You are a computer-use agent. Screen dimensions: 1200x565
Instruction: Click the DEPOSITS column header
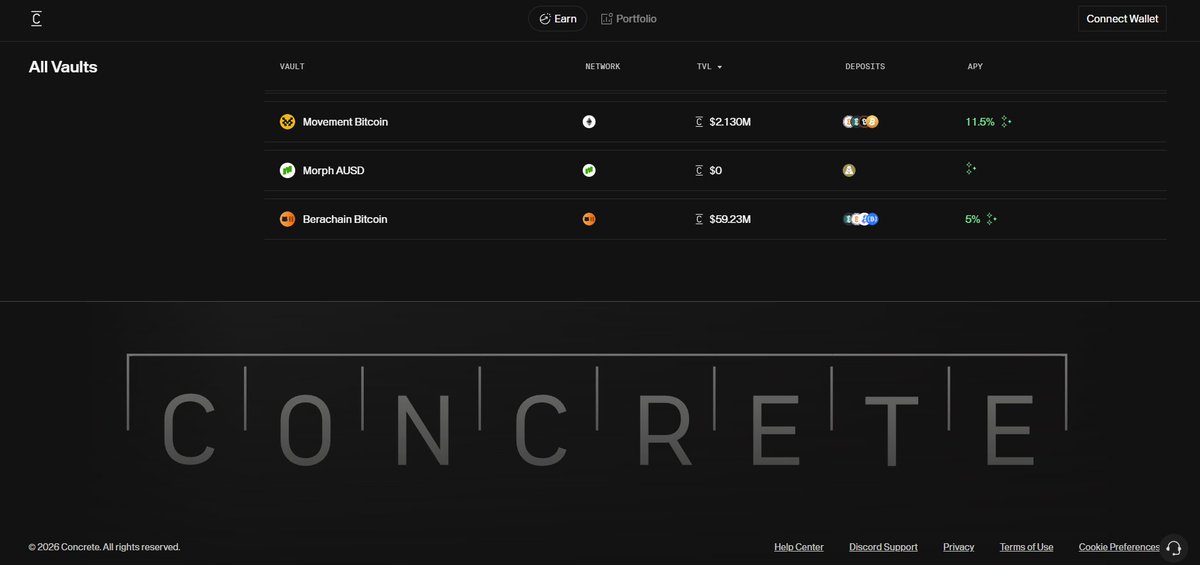(865, 67)
